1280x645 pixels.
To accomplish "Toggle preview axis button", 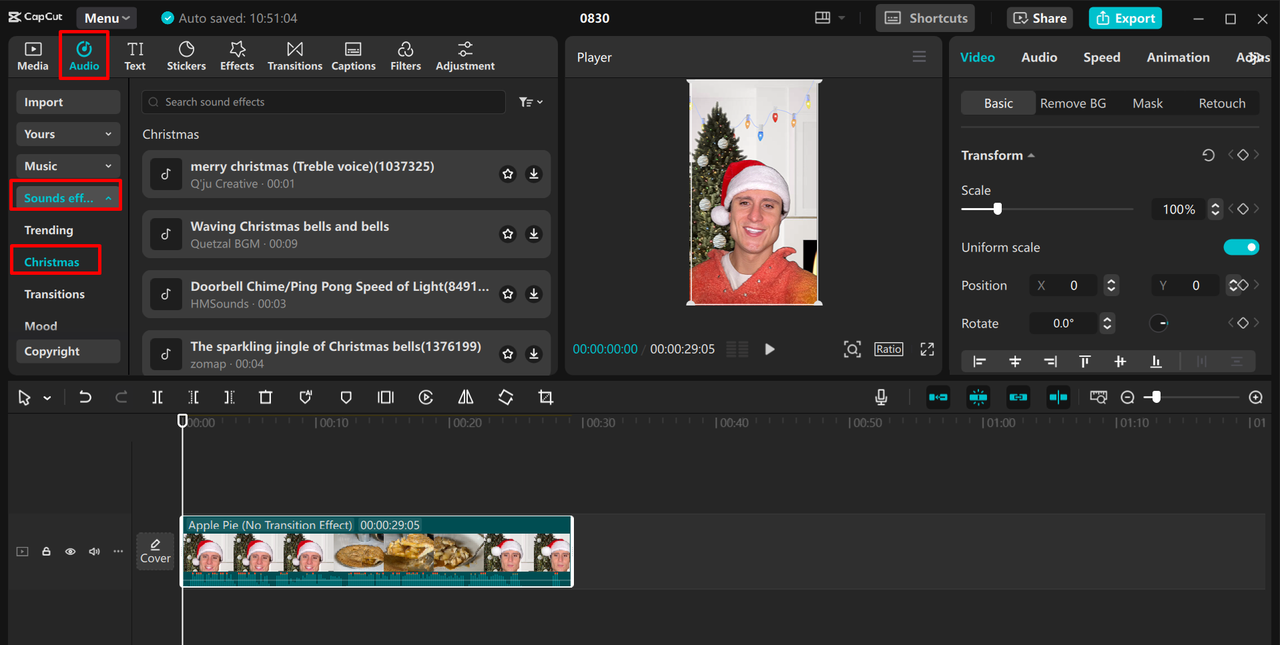I will [x=1058, y=397].
